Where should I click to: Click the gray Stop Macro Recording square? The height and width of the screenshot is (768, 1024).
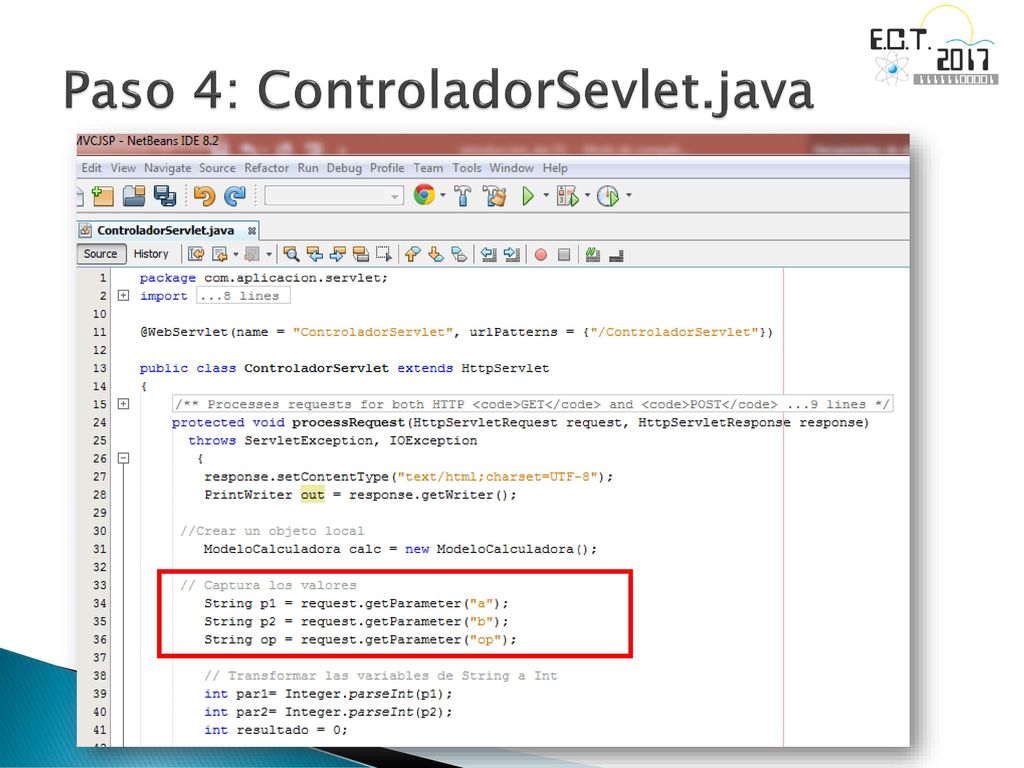point(564,255)
